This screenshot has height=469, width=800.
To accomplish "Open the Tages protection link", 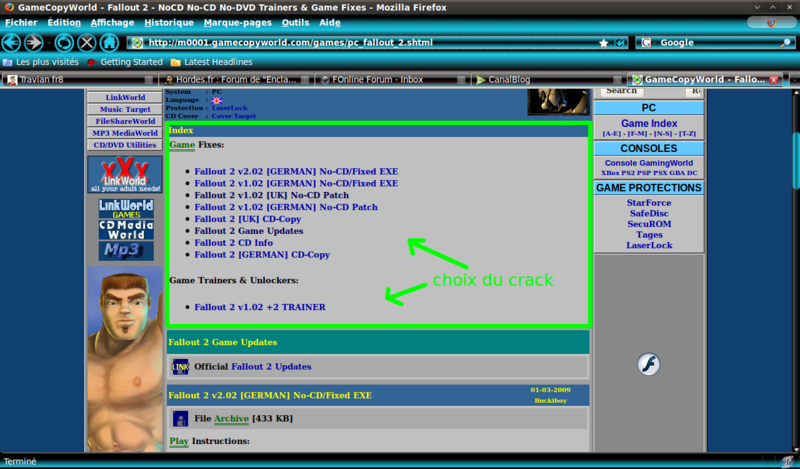I will click(649, 235).
